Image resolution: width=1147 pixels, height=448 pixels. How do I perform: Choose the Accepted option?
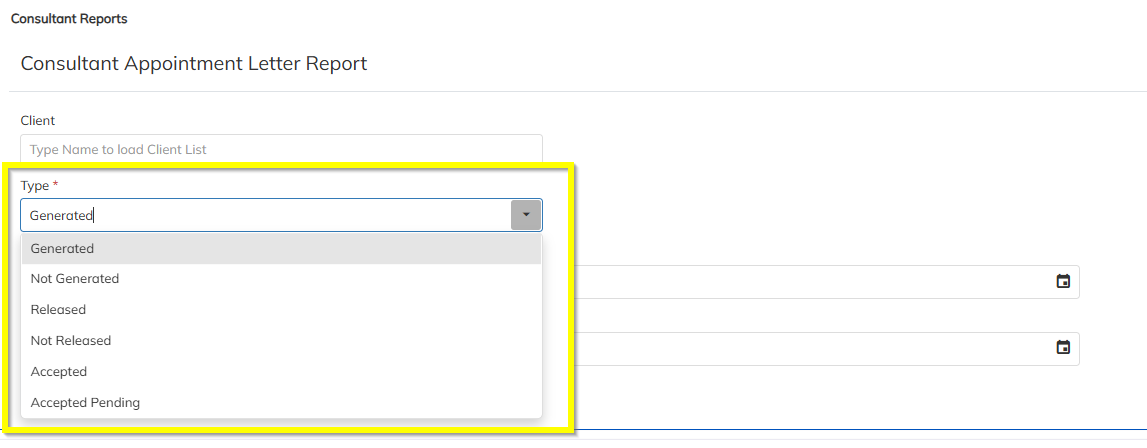pyautogui.click(x=59, y=372)
